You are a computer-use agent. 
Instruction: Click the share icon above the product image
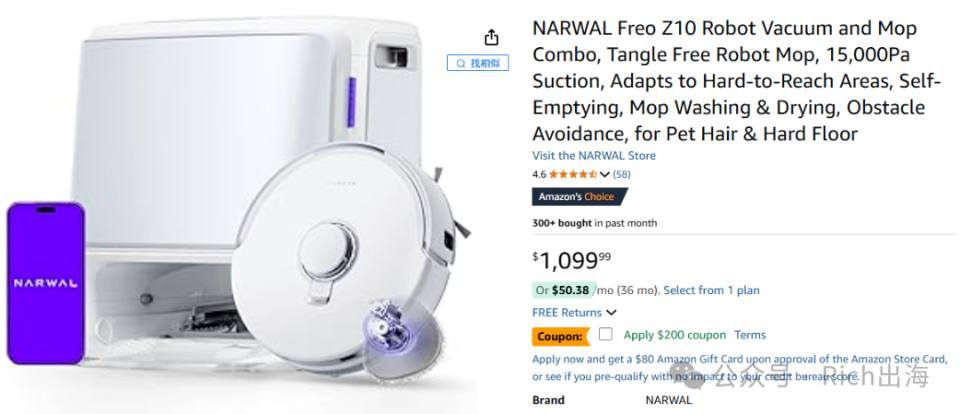pos(491,37)
